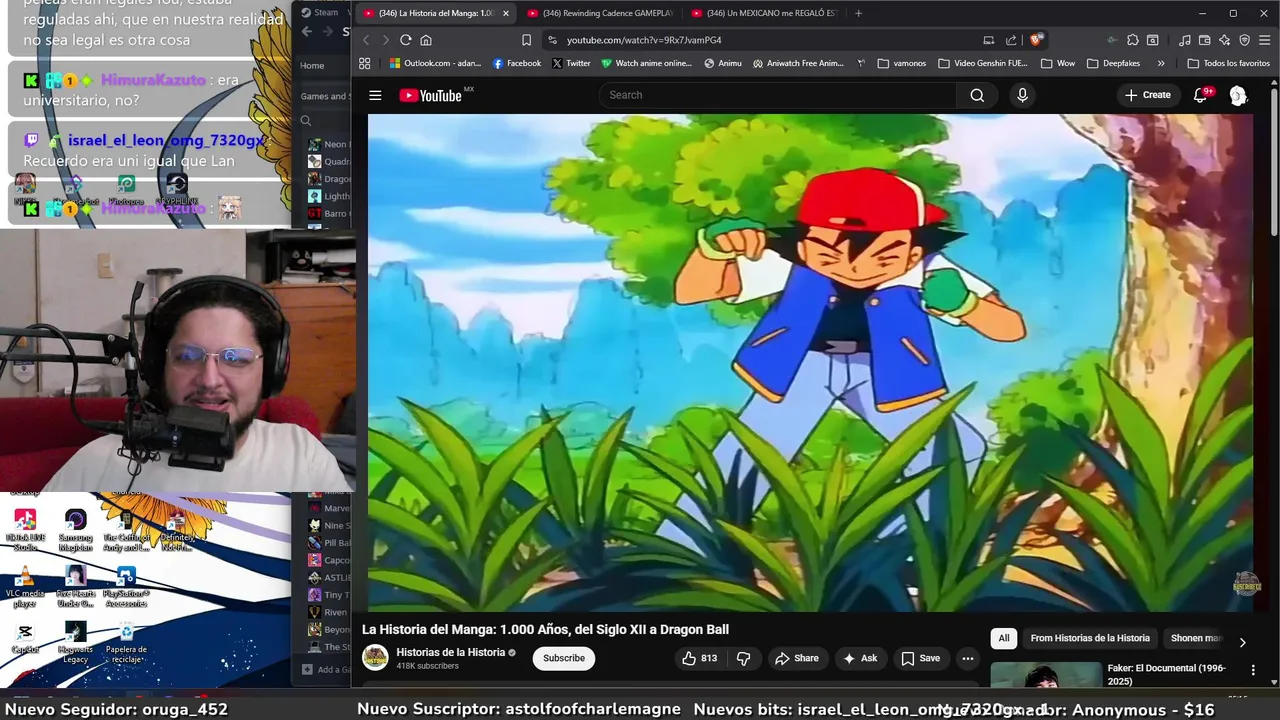Viewport: 1280px width, 720px height.
Task: Close the La Historia del Manga tab
Action: [x=505, y=13]
